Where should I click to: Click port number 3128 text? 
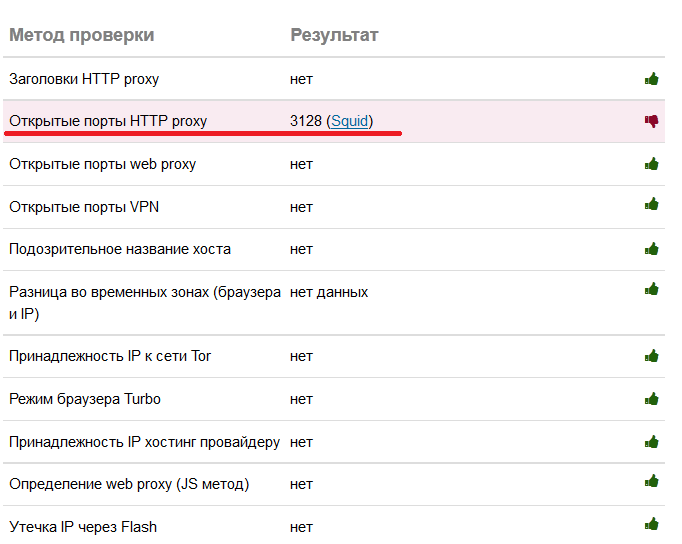pyautogui.click(x=306, y=121)
